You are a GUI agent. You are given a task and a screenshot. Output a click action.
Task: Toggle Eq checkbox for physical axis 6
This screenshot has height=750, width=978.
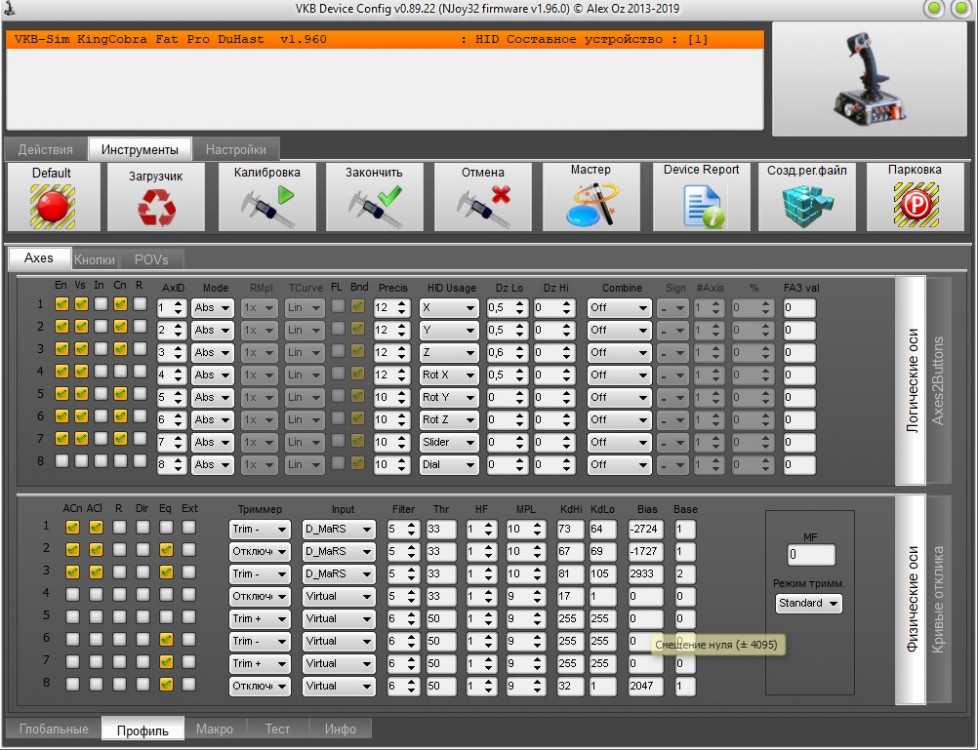point(166,639)
